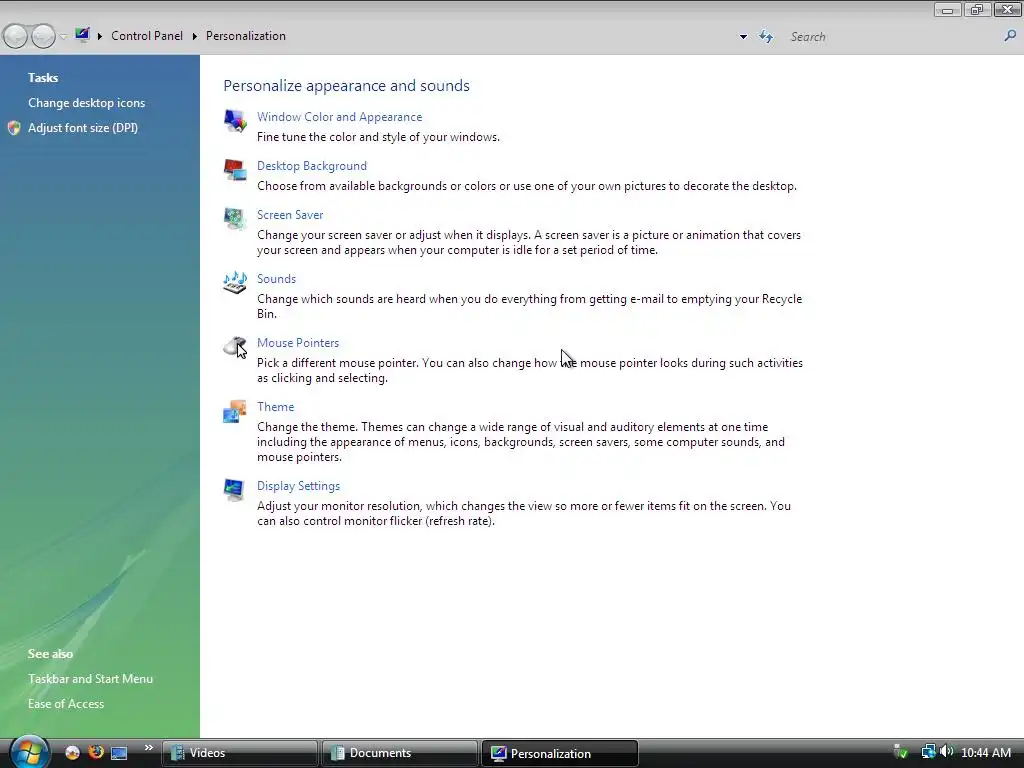The width and height of the screenshot is (1024, 768).
Task: Click the See also heading
Action: tap(50, 654)
